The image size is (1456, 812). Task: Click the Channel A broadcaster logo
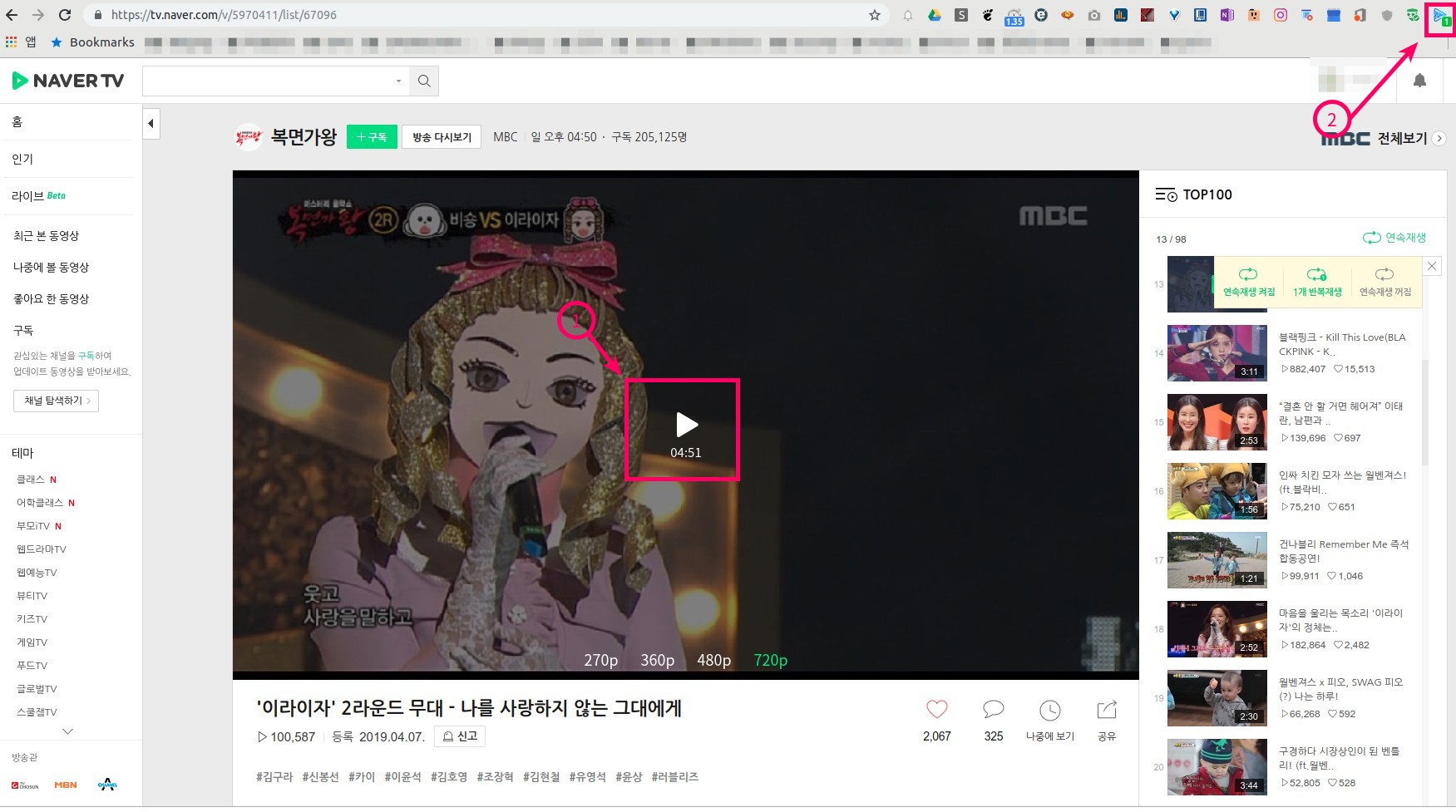(107, 784)
